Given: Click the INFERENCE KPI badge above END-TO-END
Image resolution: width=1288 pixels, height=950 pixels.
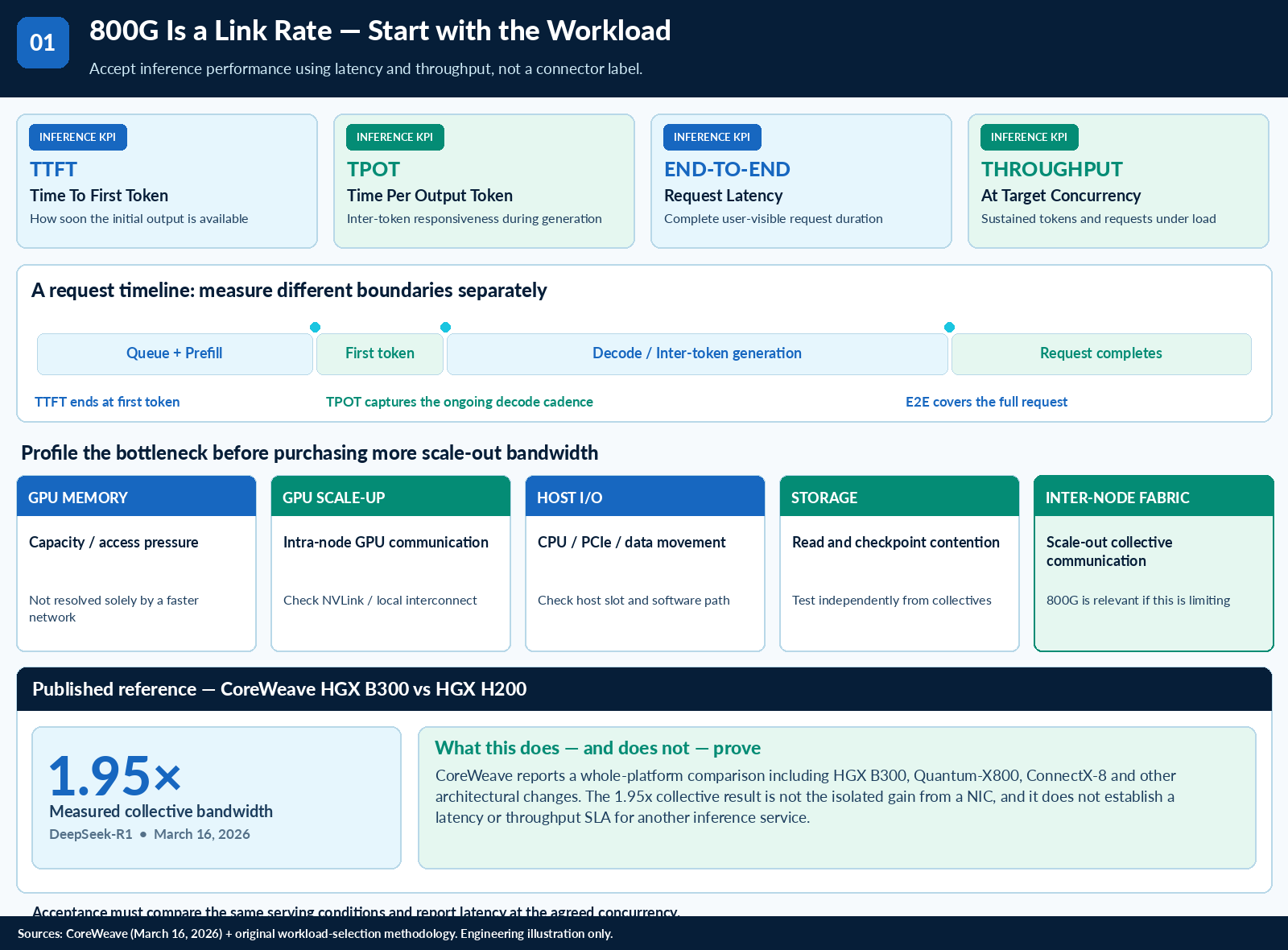Looking at the screenshot, I should 712,137.
